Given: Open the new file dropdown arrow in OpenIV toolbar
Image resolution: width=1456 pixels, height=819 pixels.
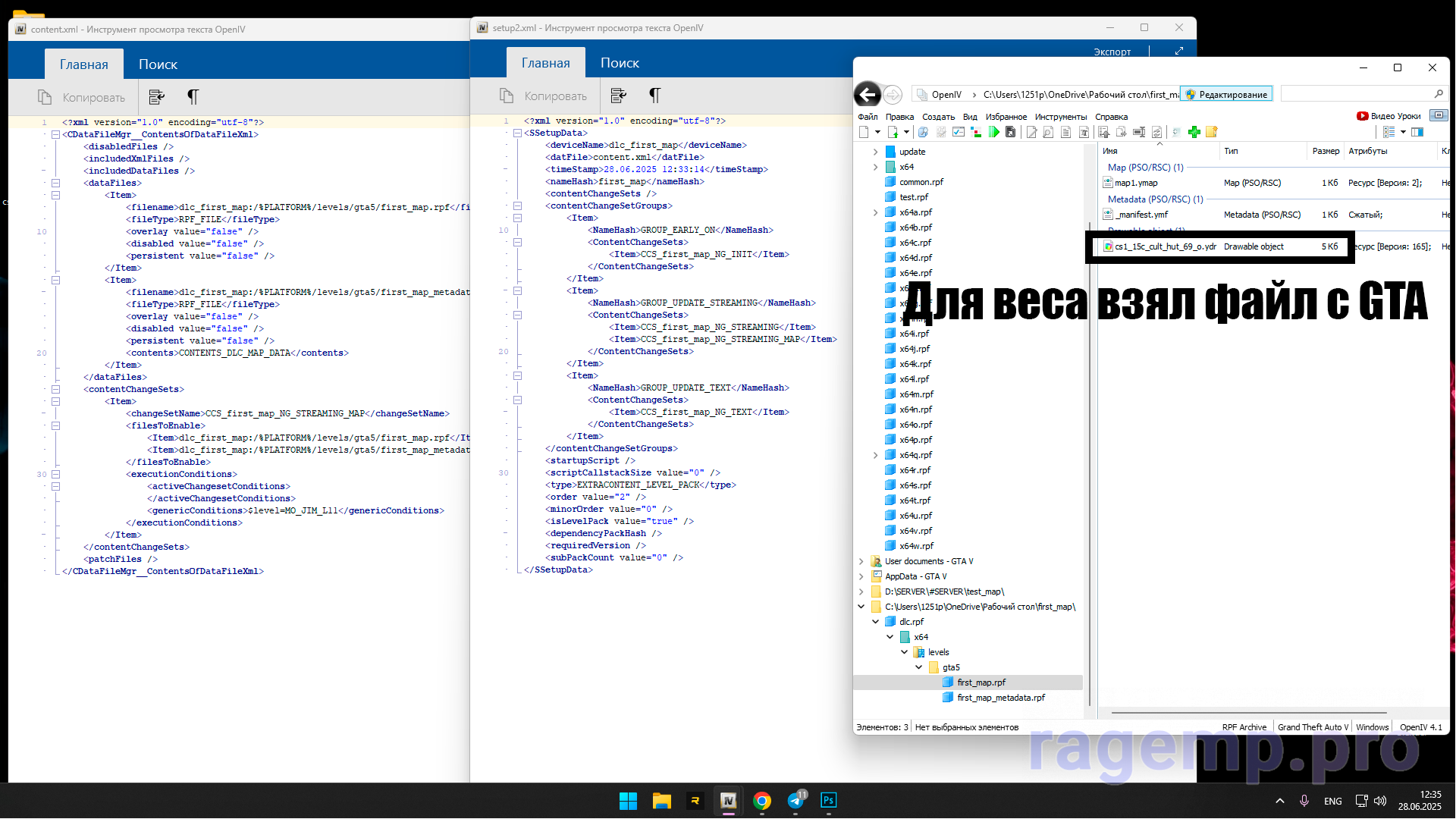Looking at the screenshot, I should [877, 132].
